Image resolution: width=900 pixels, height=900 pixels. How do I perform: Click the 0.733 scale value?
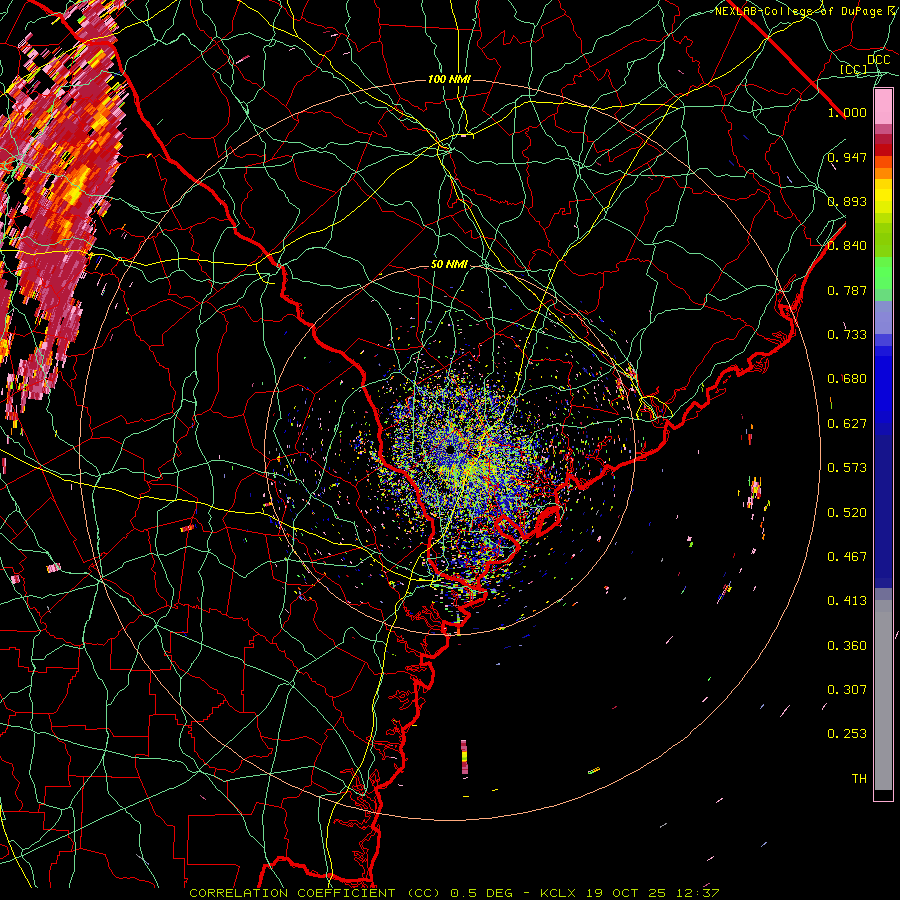[847, 335]
